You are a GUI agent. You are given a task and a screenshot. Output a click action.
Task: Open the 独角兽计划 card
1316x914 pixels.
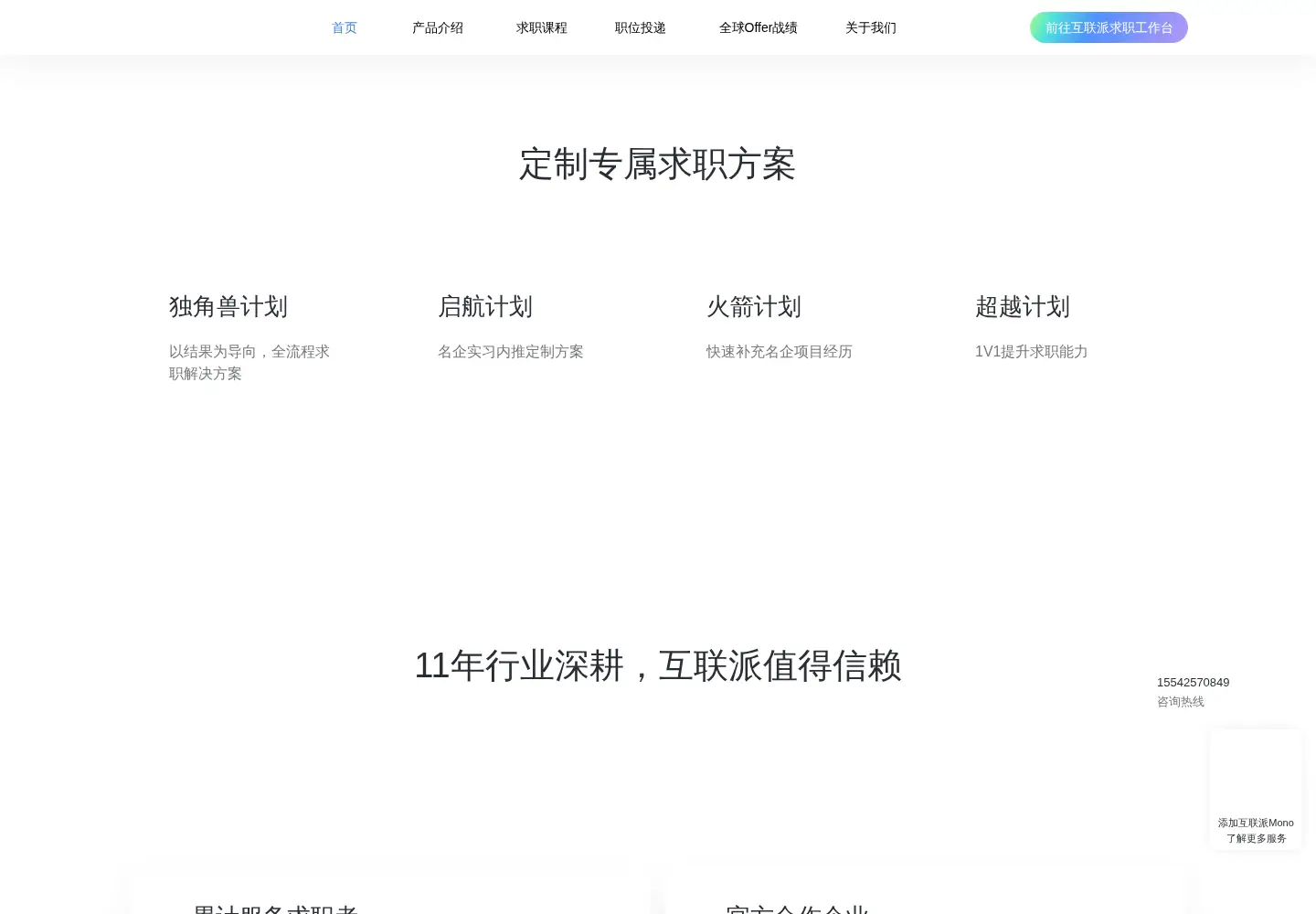(228, 306)
